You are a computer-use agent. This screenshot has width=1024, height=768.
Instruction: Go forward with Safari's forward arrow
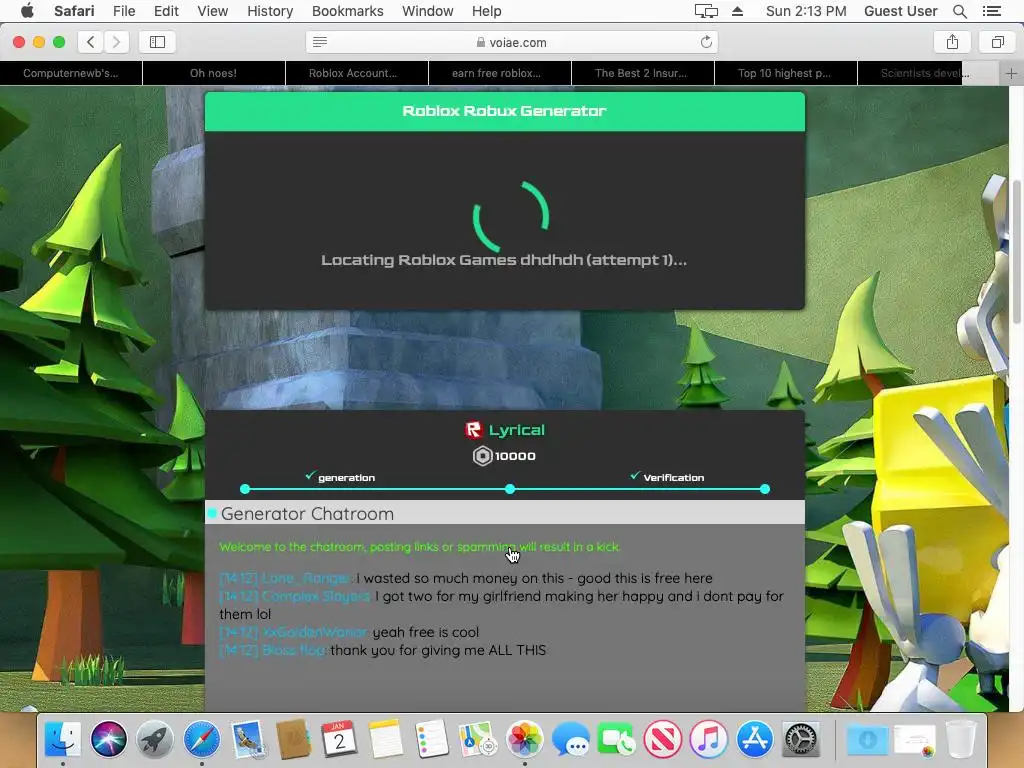click(116, 42)
